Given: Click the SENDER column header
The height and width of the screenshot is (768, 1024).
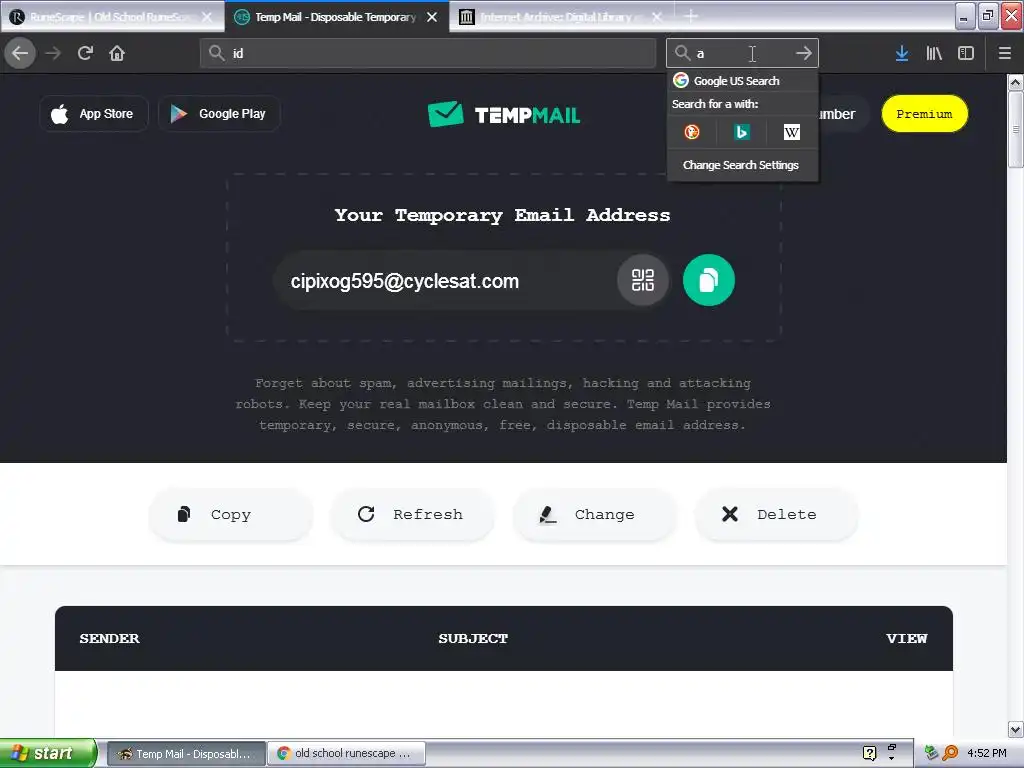Looking at the screenshot, I should pos(109,639).
